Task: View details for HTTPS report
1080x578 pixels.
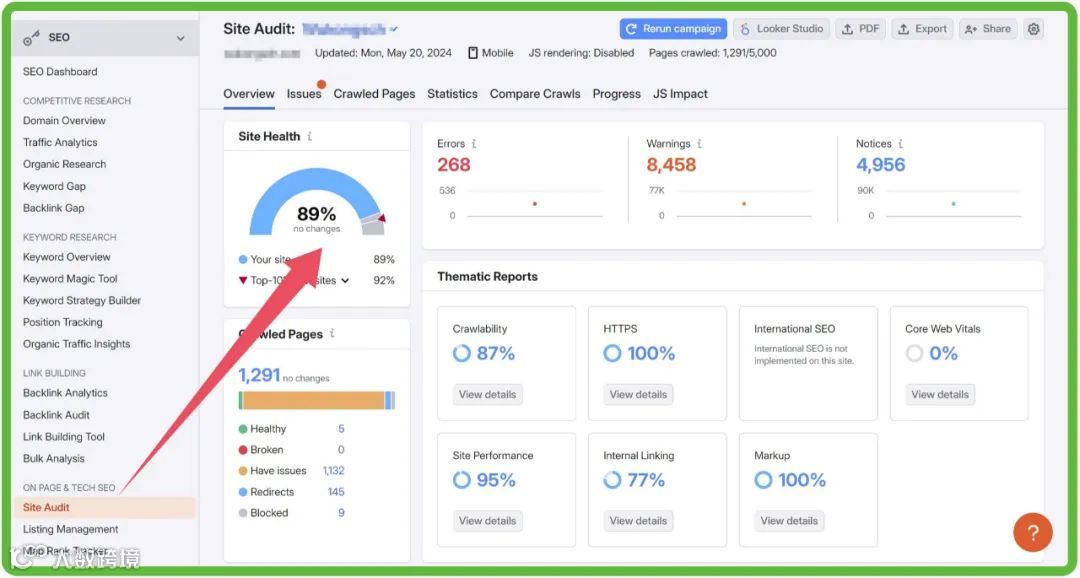Action: pyautogui.click(x=638, y=395)
